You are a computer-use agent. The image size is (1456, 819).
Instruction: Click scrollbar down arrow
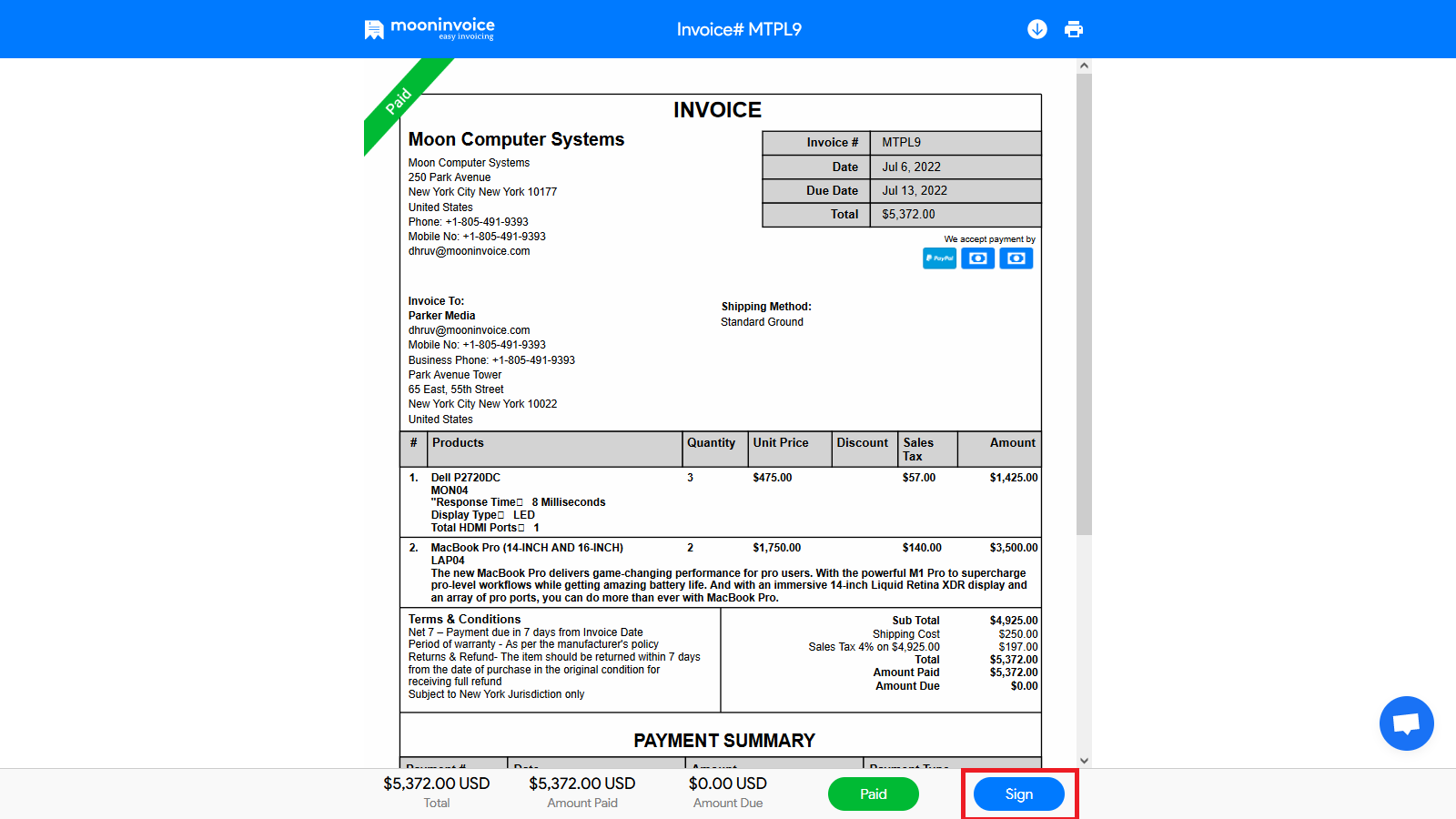[1084, 761]
